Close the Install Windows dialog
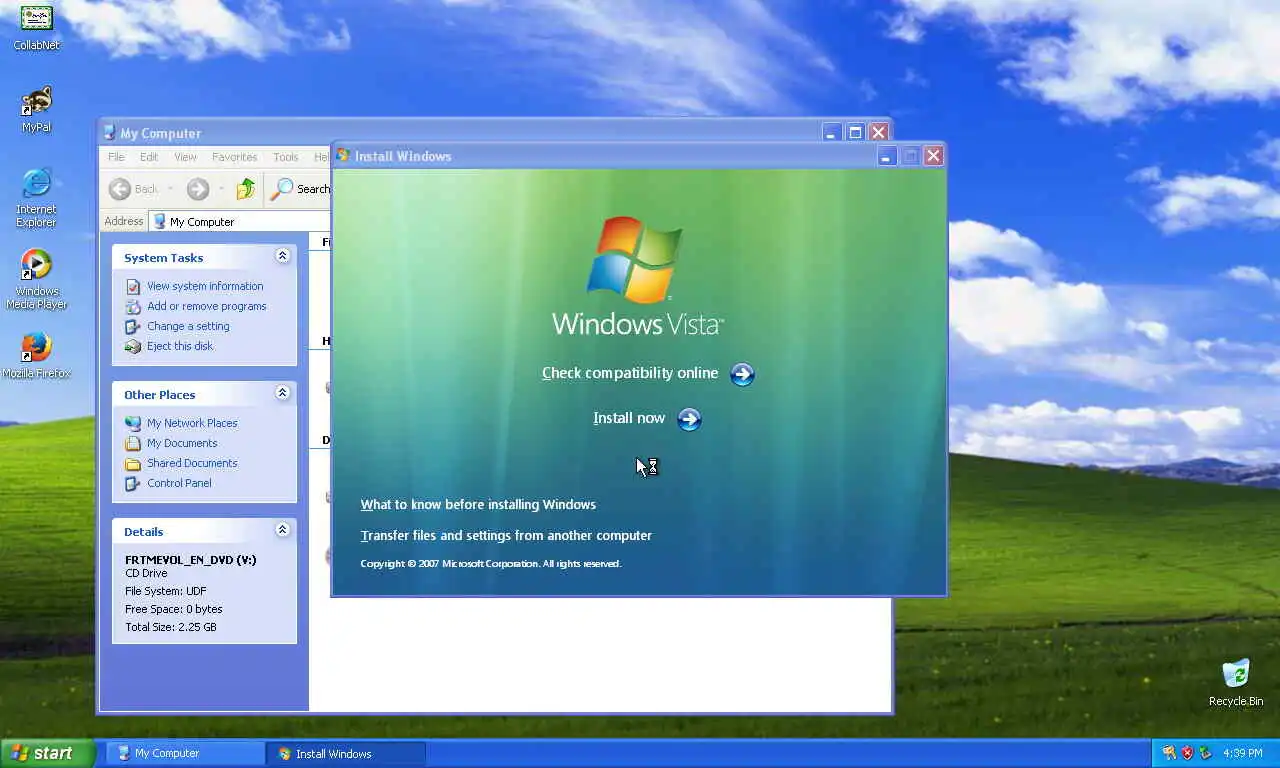This screenshot has height=768, width=1280. [x=934, y=156]
